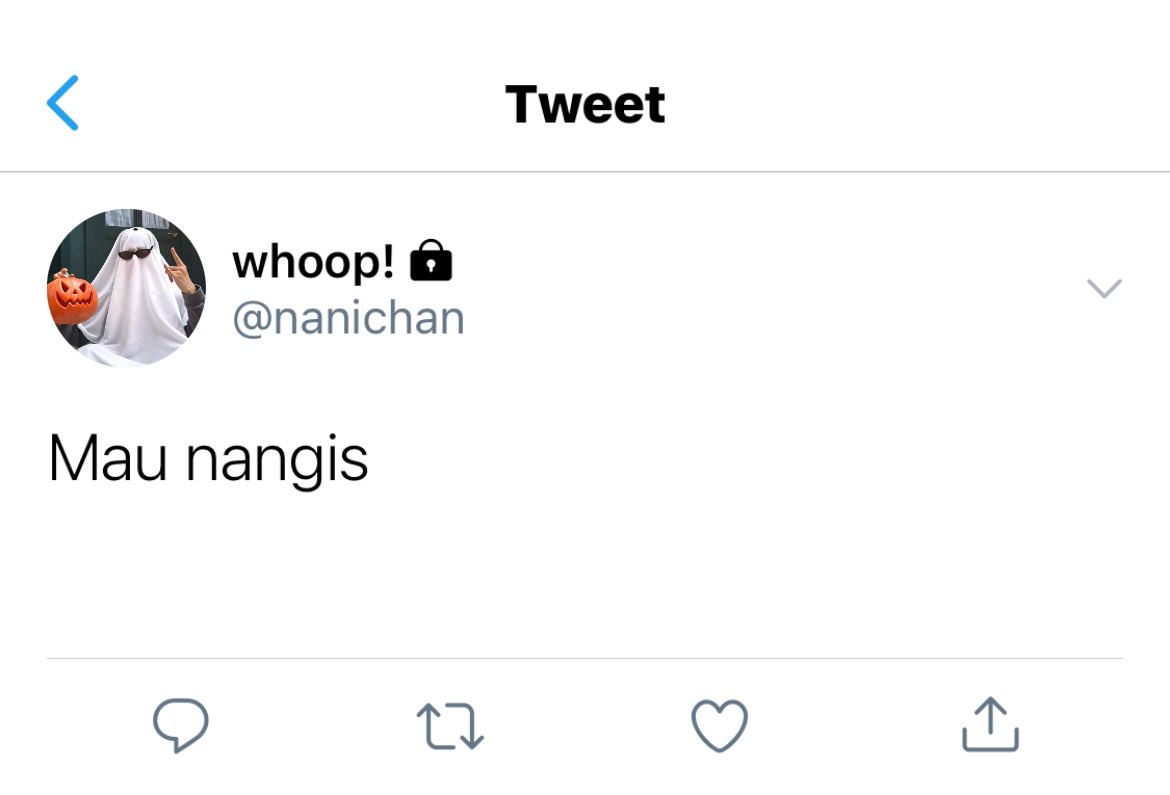The width and height of the screenshot is (1170, 795).
Task: Return to timeline with back chevron
Action: click(63, 103)
